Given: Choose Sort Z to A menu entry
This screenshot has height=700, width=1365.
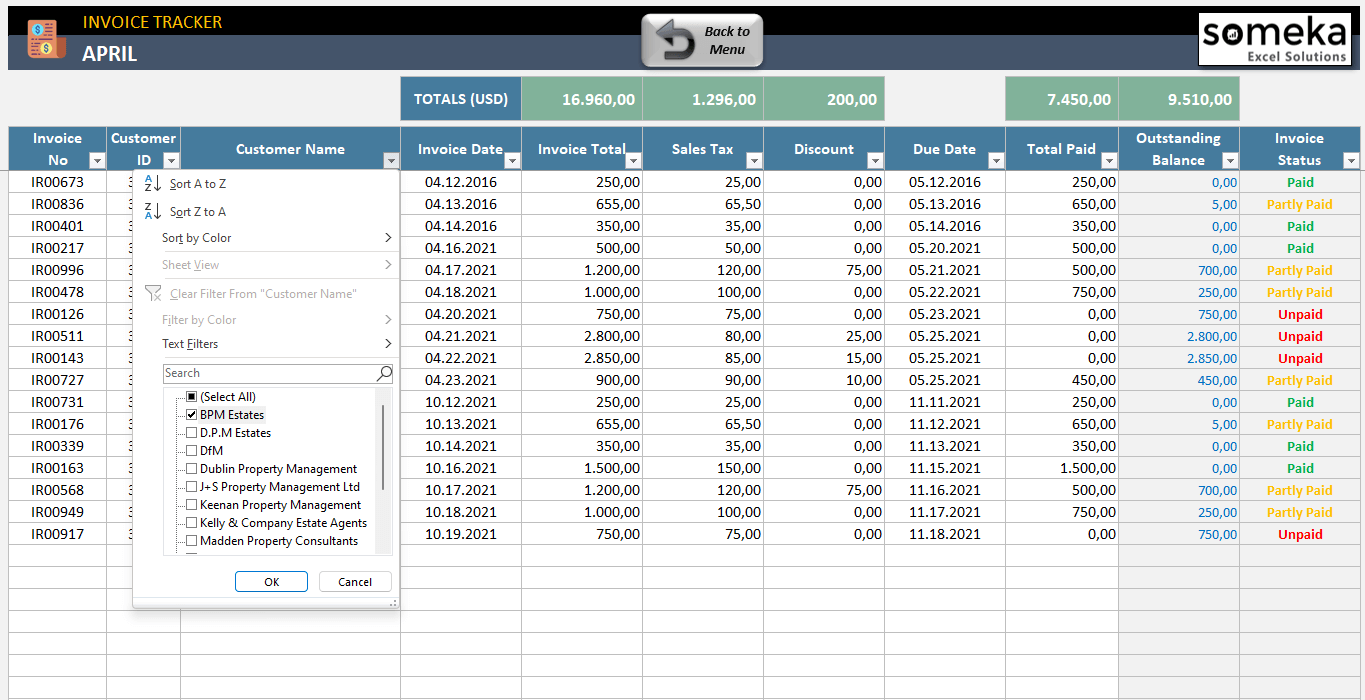Looking at the screenshot, I should (266, 211).
